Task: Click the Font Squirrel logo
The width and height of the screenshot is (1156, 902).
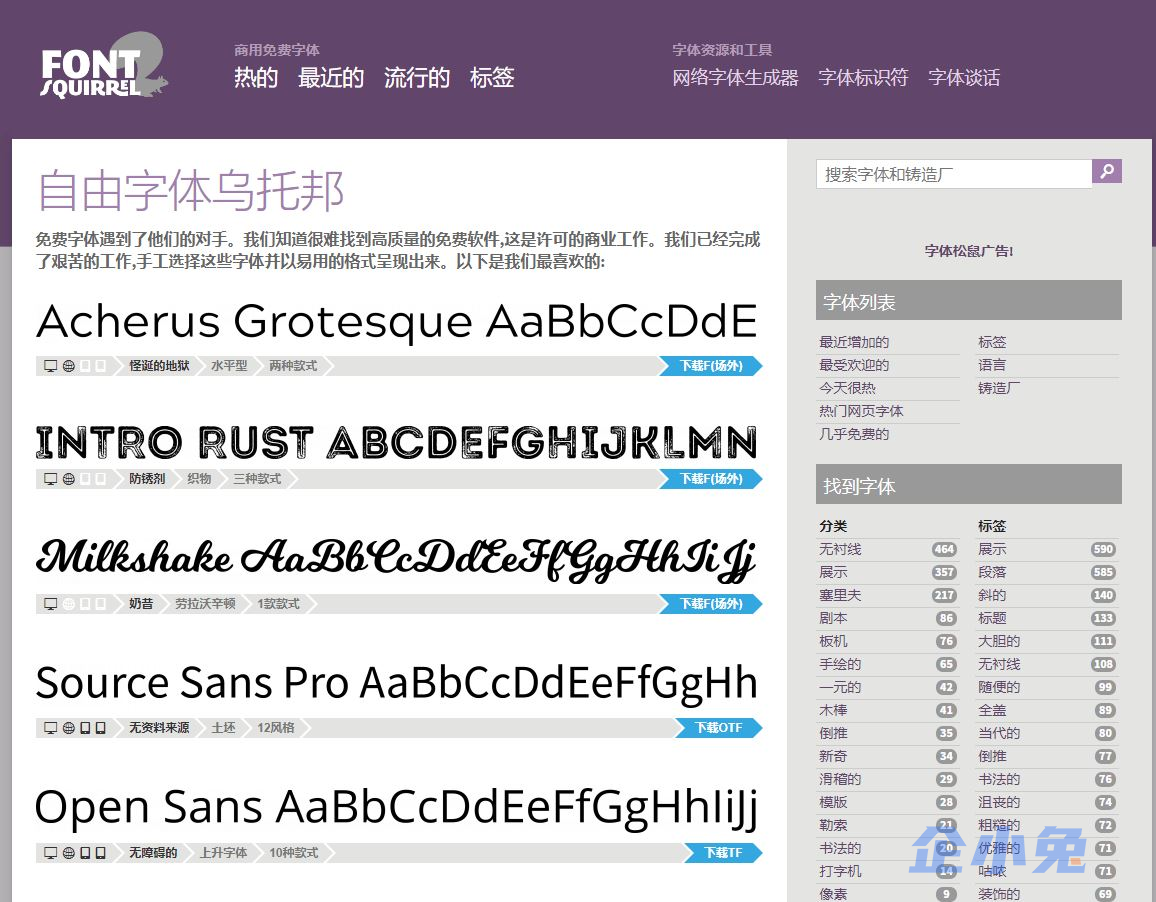Action: (x=103, y=66)
